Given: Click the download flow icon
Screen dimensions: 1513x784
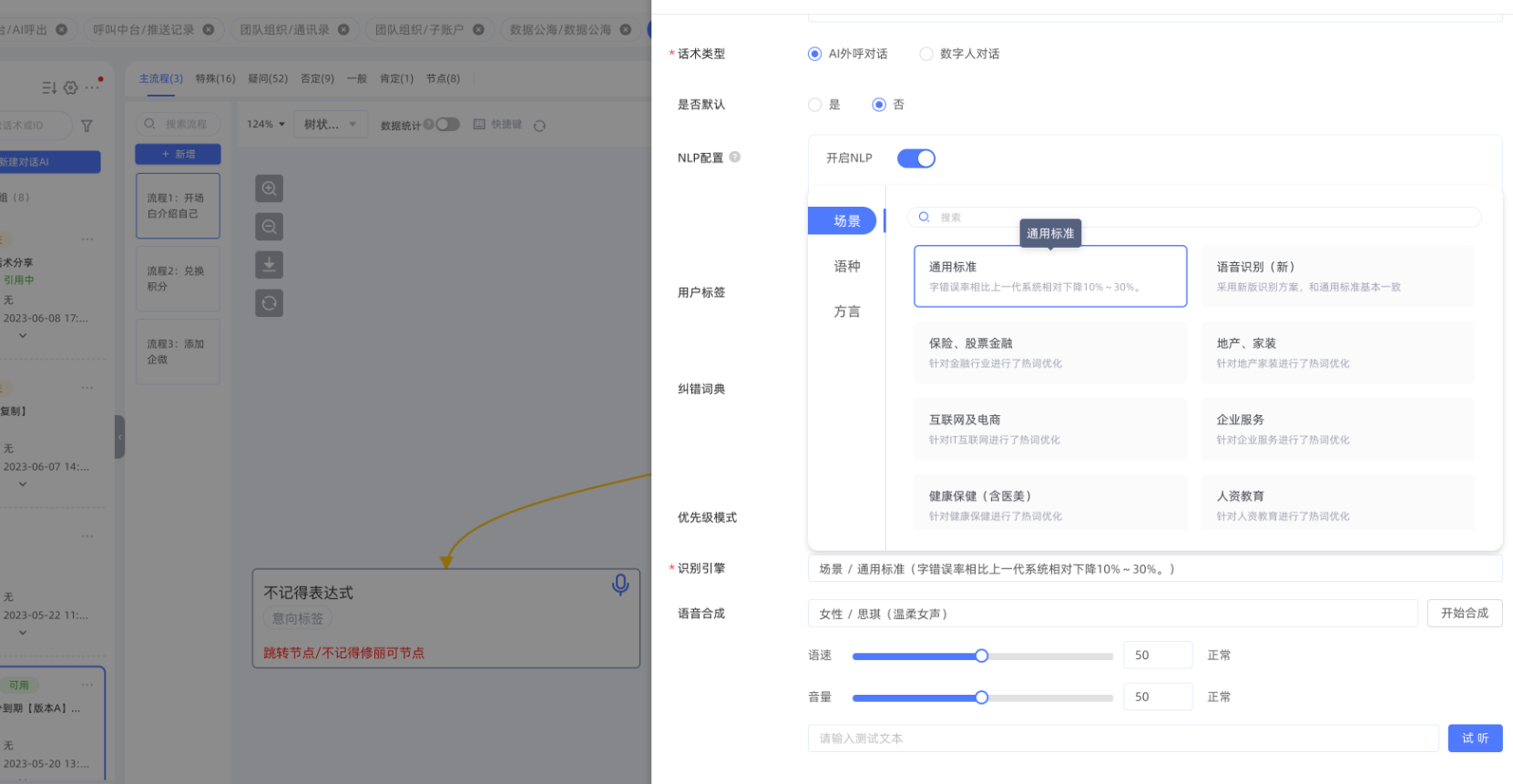Looking at the screenshot, I should tap(269, 265).
